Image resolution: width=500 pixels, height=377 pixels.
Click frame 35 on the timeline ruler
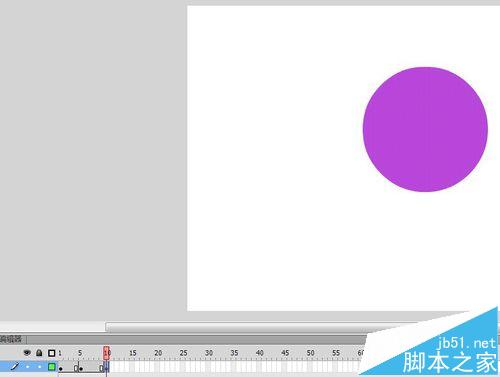pos(234,353)
